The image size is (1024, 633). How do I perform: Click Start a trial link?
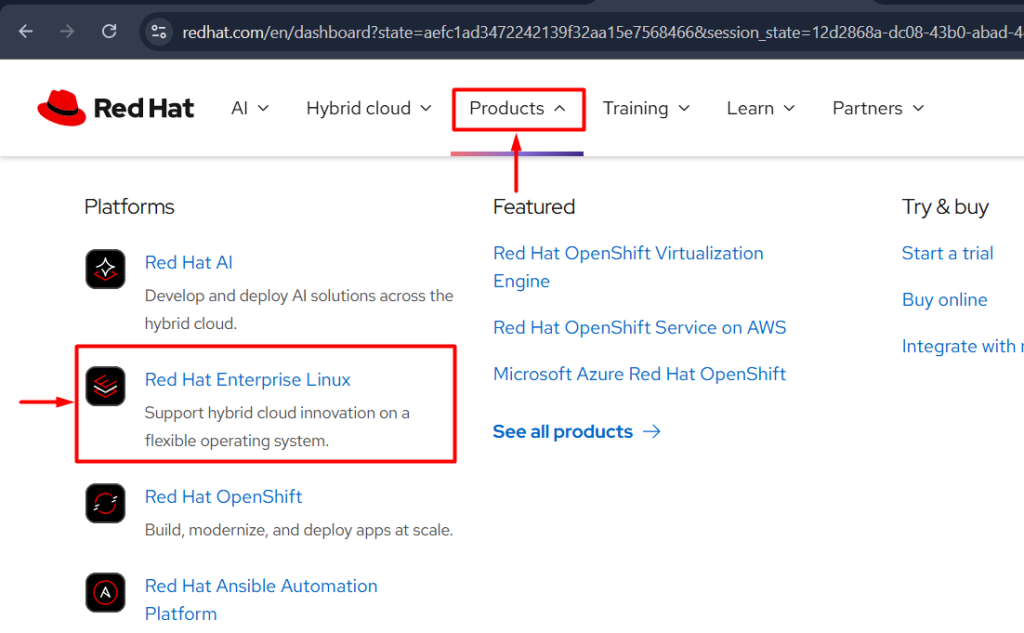click(x=947, y=253)
